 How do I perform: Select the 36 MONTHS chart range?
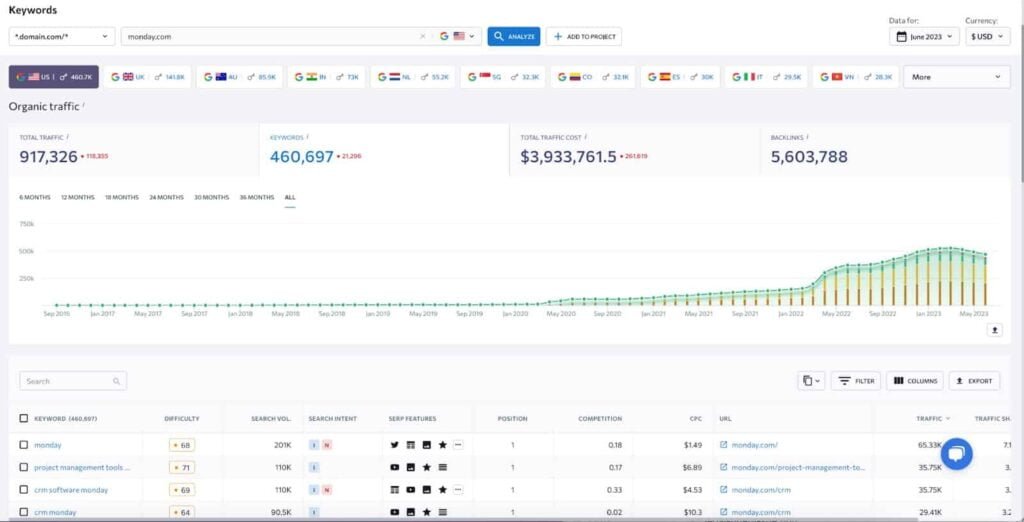tap(257, 197)
